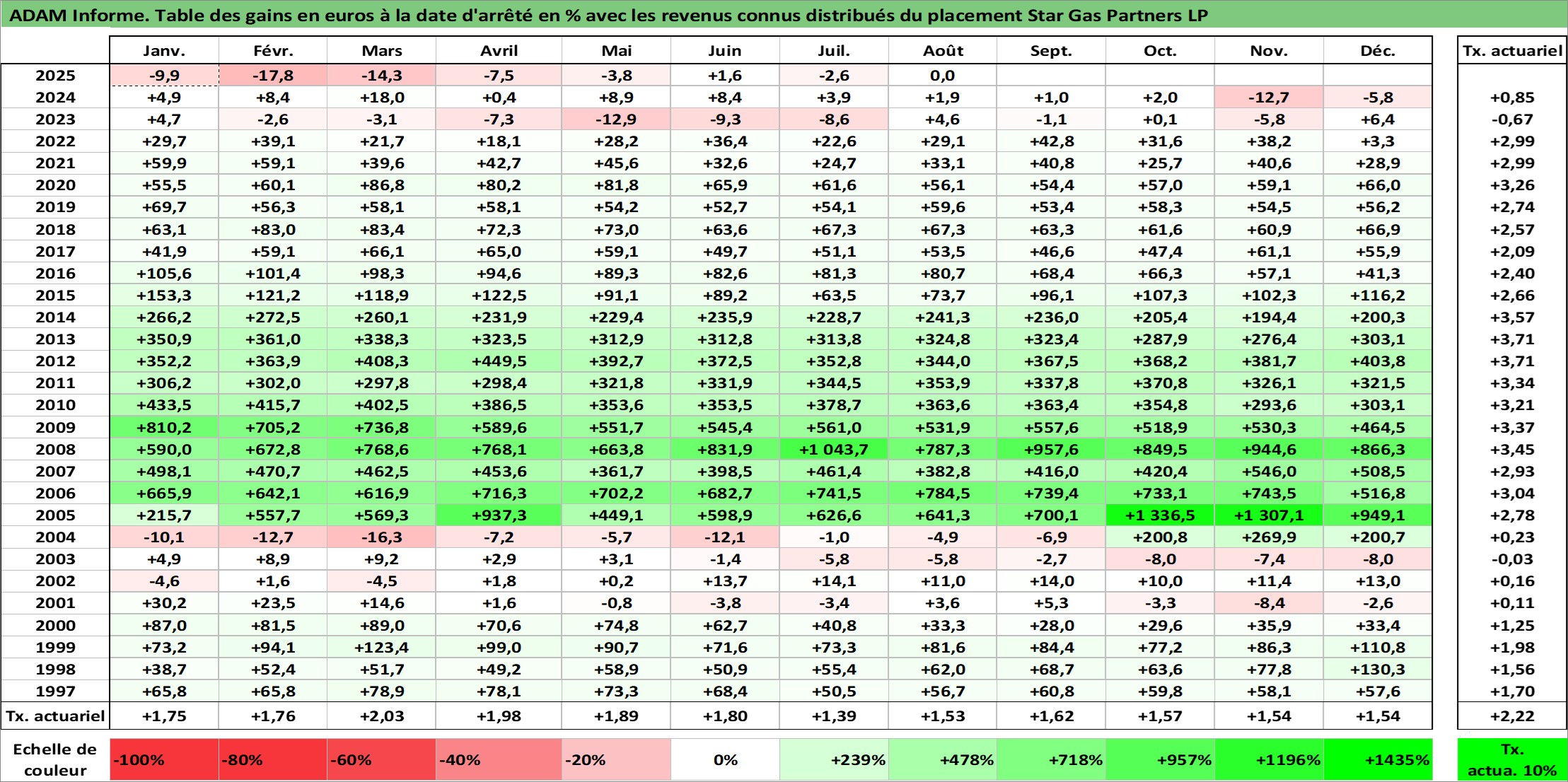Select the cell '+957,6' in 2008

pyautogui.click(x=1051, y=450)
